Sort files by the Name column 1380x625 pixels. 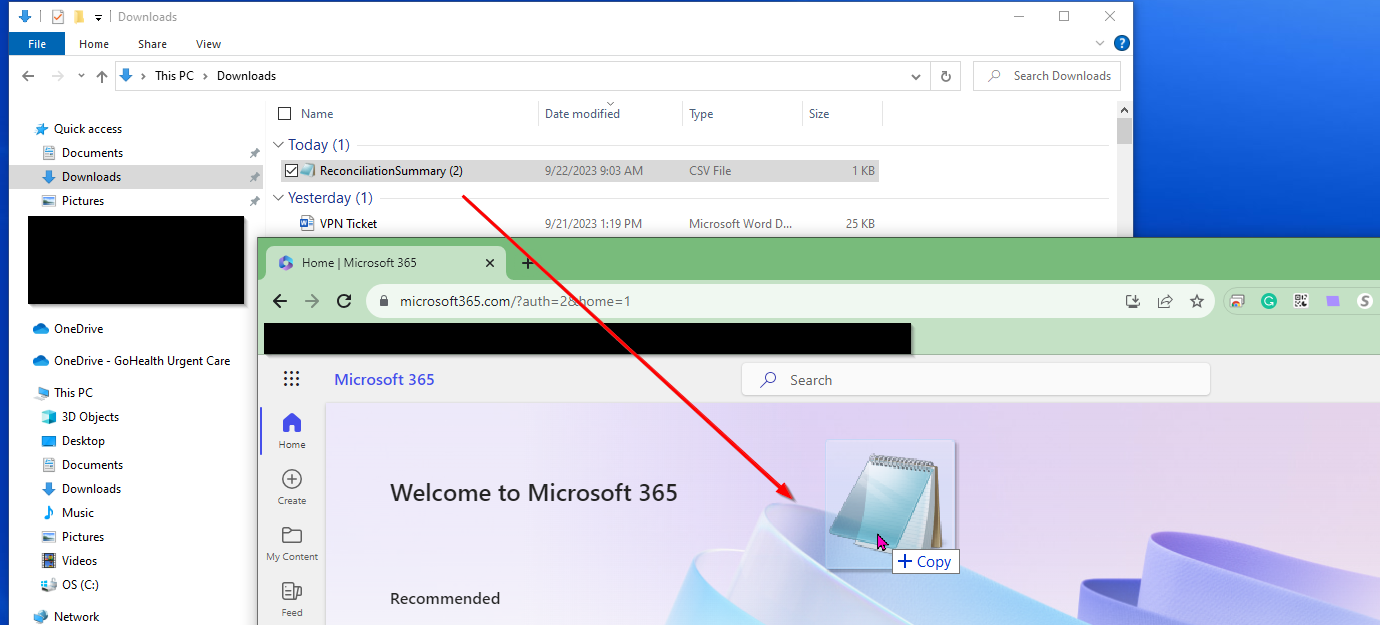(x=317, y=114)
